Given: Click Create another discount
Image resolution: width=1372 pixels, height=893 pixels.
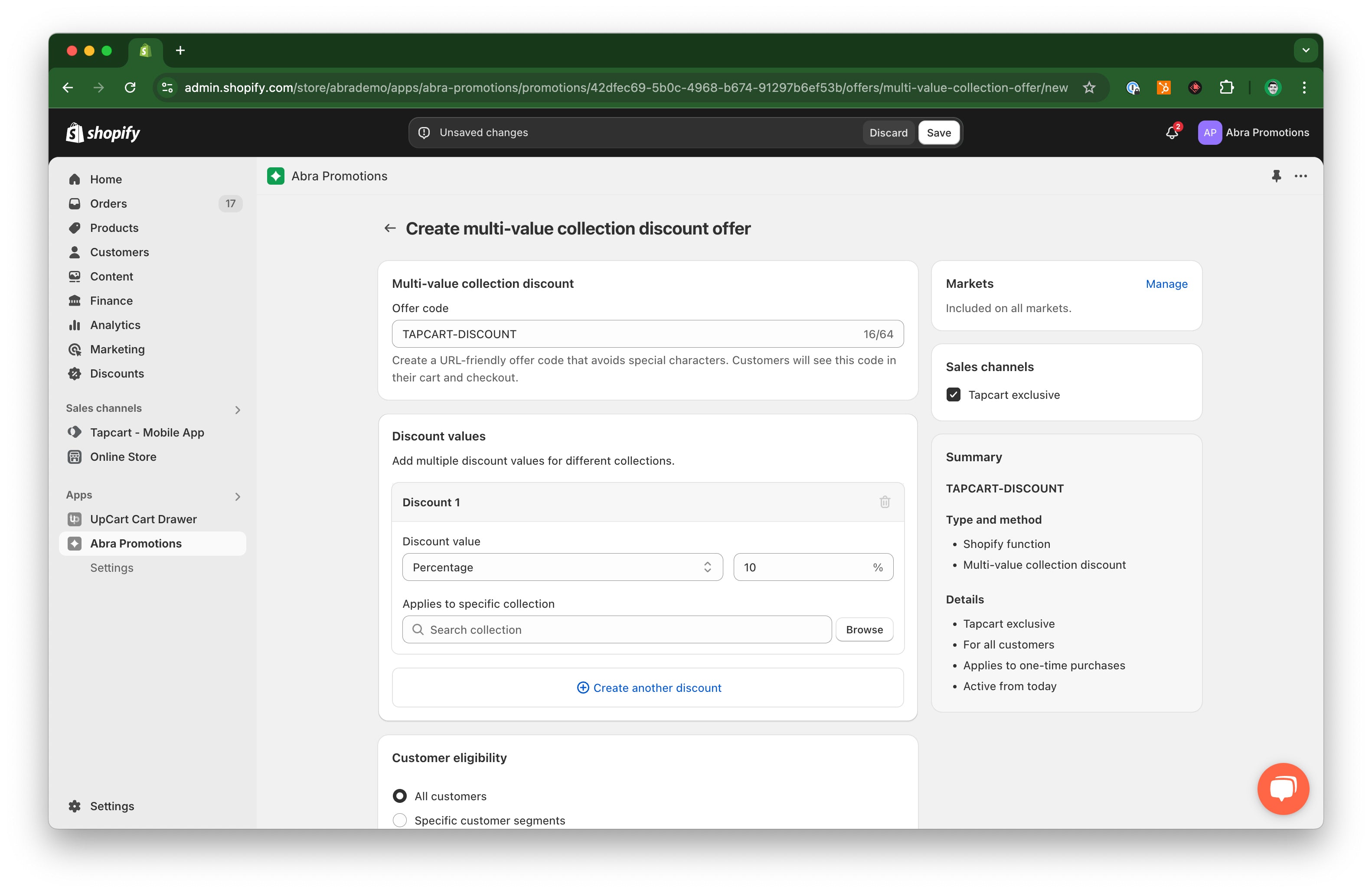Looking at the screenshot, I should [x=648, y=688].
